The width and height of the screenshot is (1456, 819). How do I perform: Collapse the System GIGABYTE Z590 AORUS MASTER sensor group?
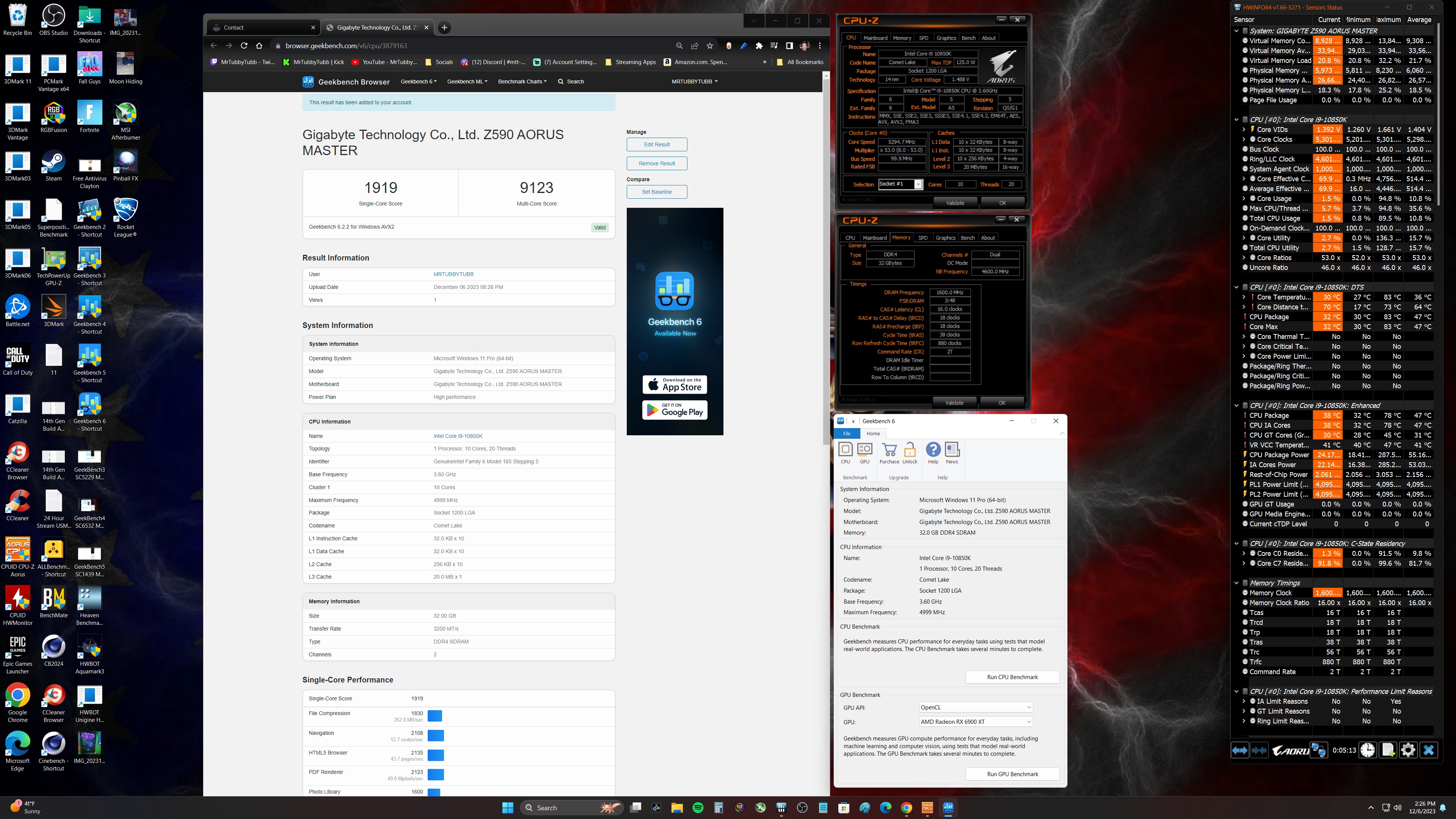1237,31
